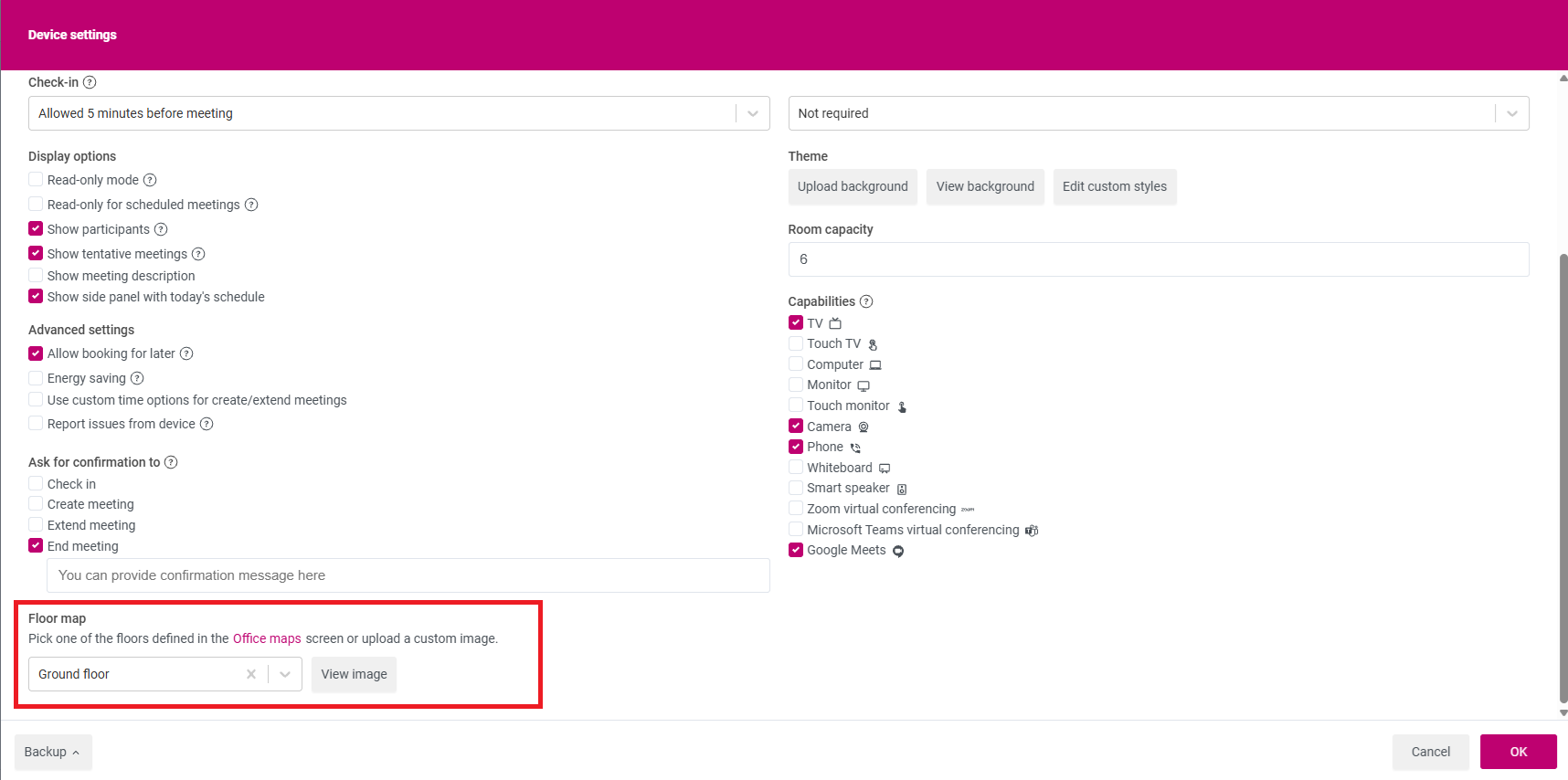Click the help icon beside Read-only mode
Image resolution: width=1568 pixels, height=780 pixels.
click(x=150, y=180)
